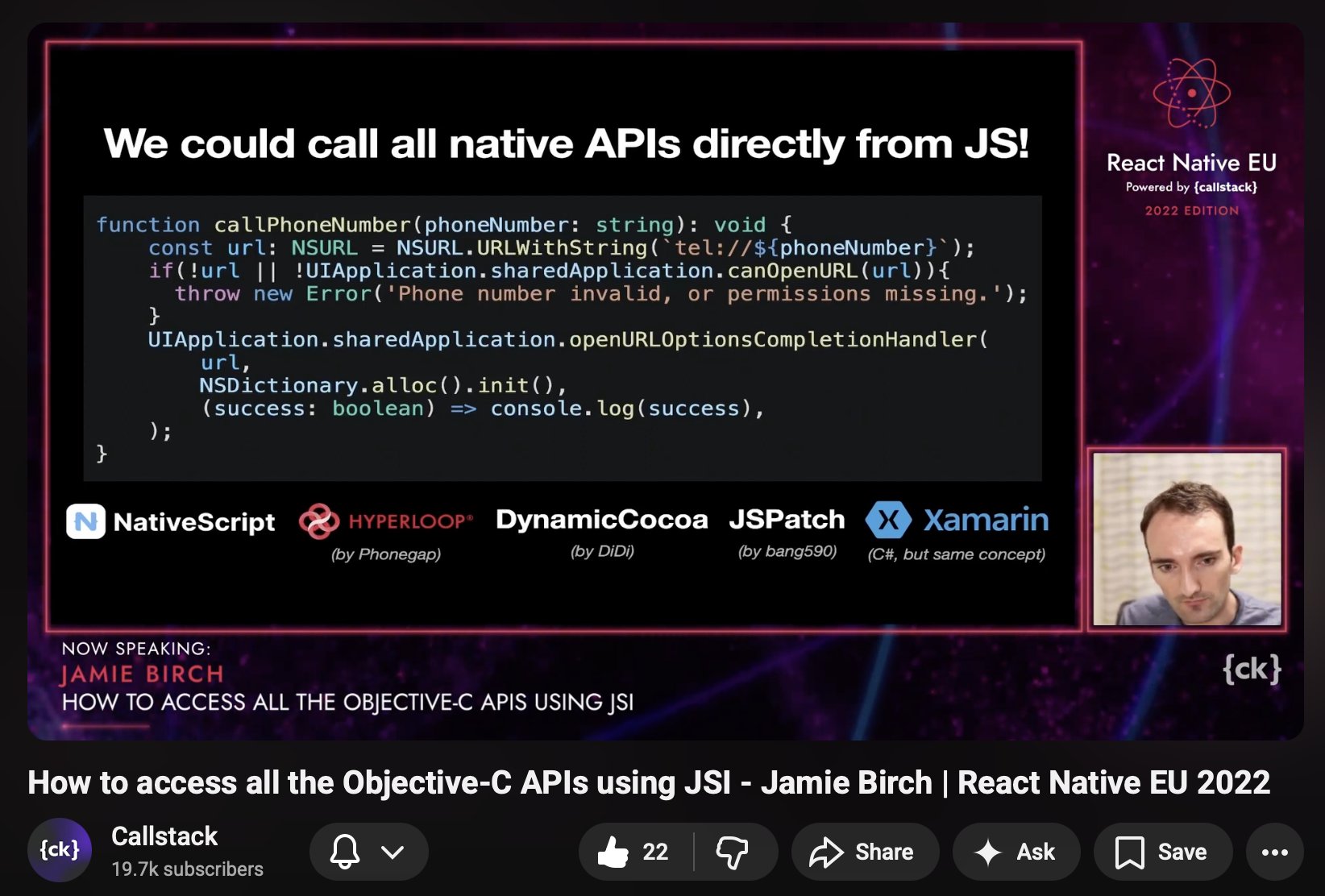Like the video with thumbs up

[635, 852]
